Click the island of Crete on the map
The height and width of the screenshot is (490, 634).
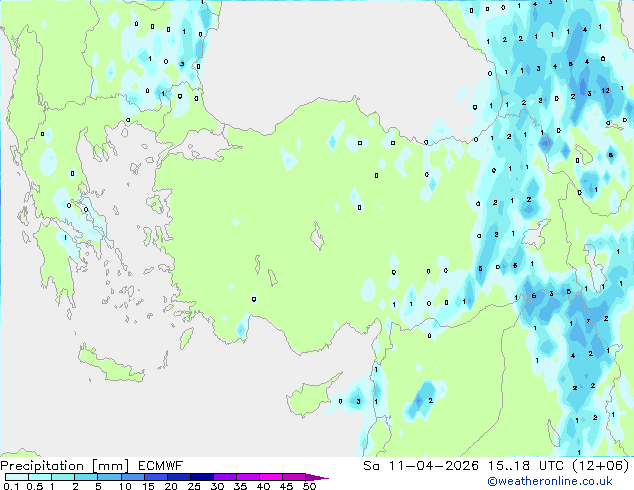pos(111,366)
